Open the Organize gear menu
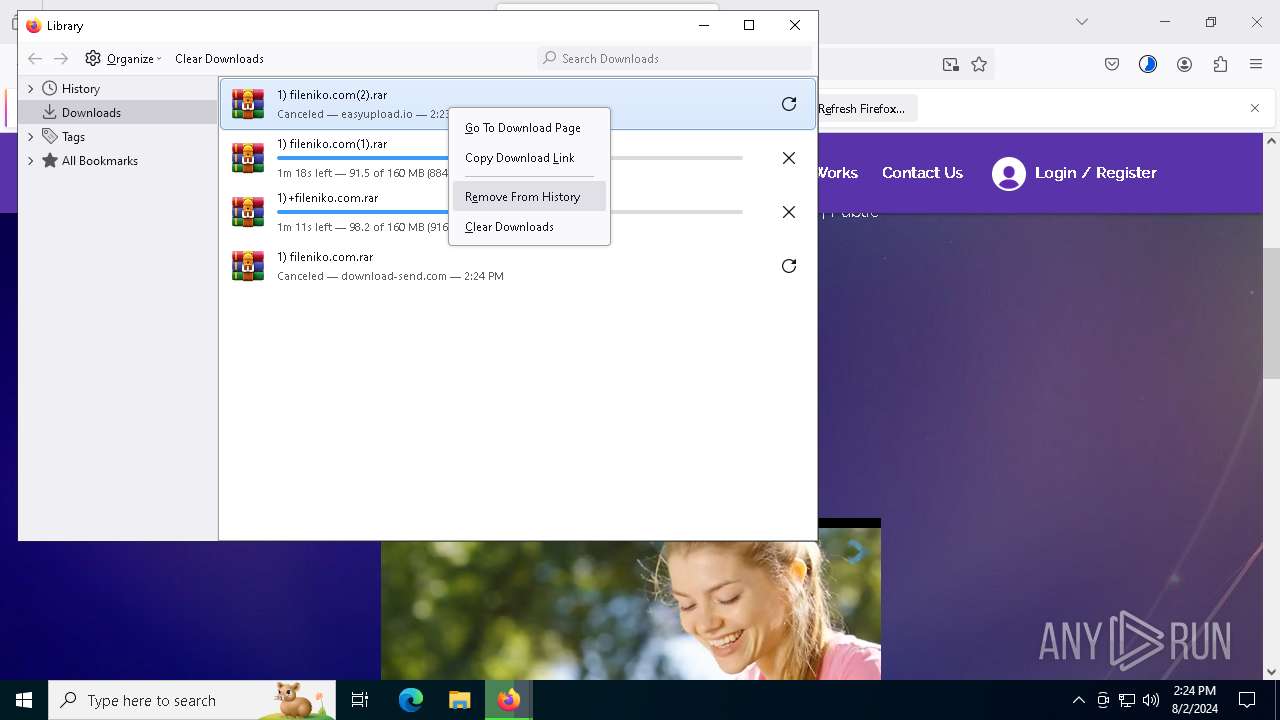 [123, 59]
